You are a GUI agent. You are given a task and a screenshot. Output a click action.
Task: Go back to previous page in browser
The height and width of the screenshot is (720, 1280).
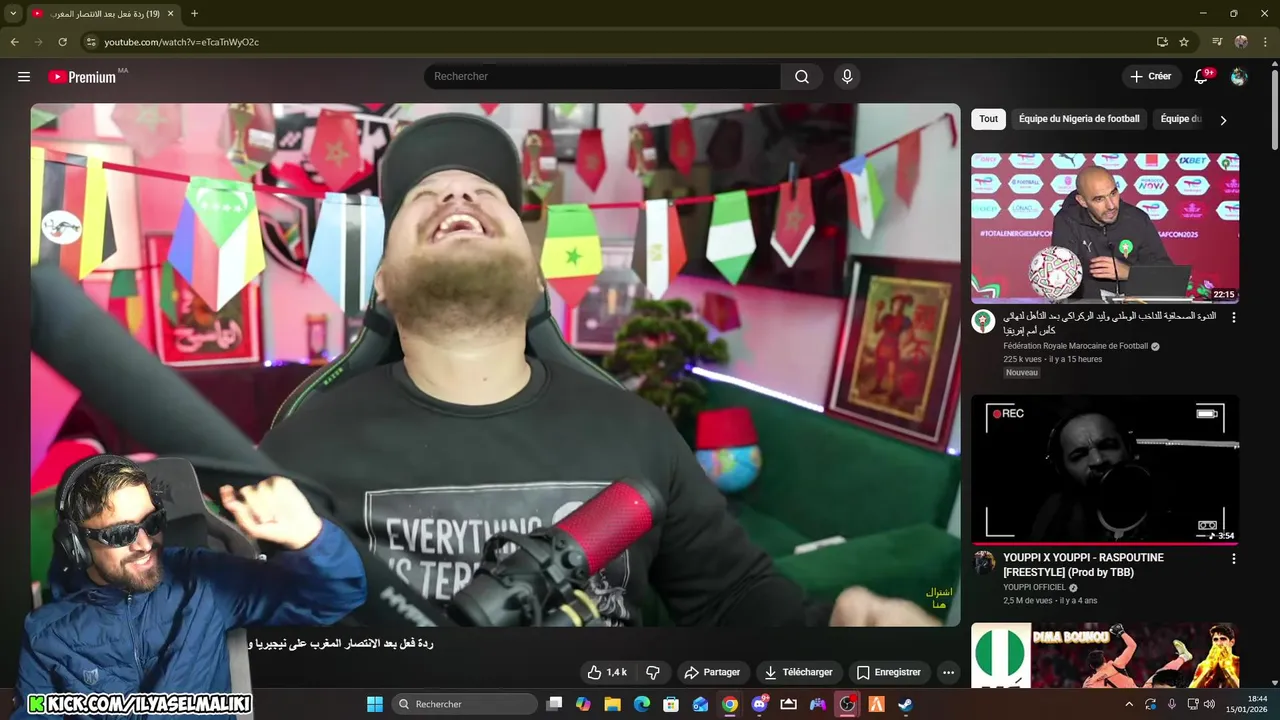14,42
